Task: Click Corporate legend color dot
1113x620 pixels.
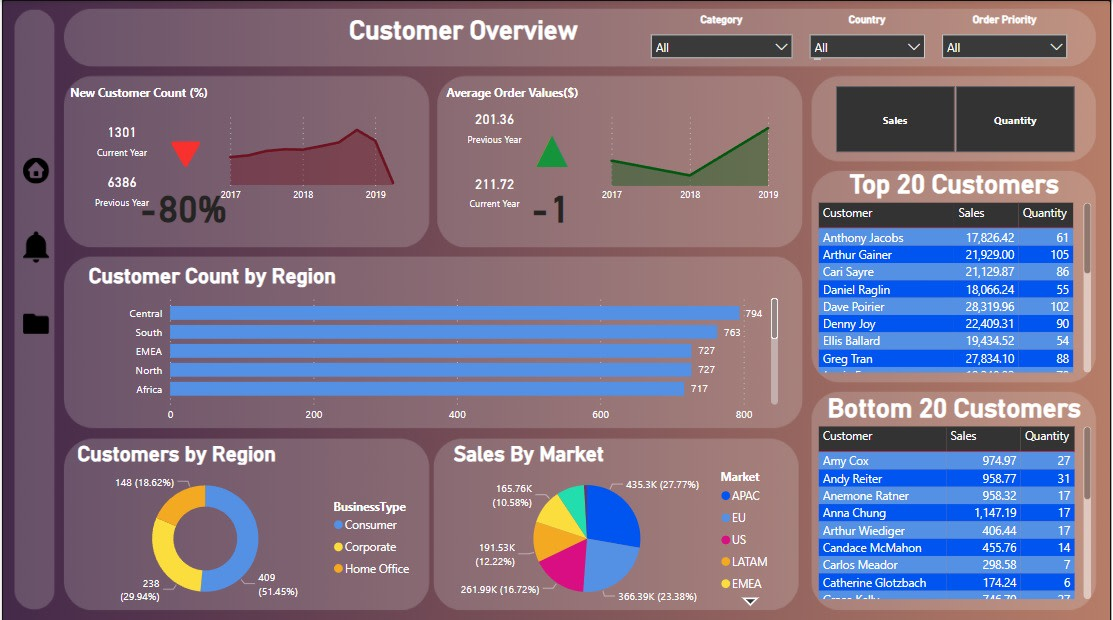Action: tap(339, 547)
